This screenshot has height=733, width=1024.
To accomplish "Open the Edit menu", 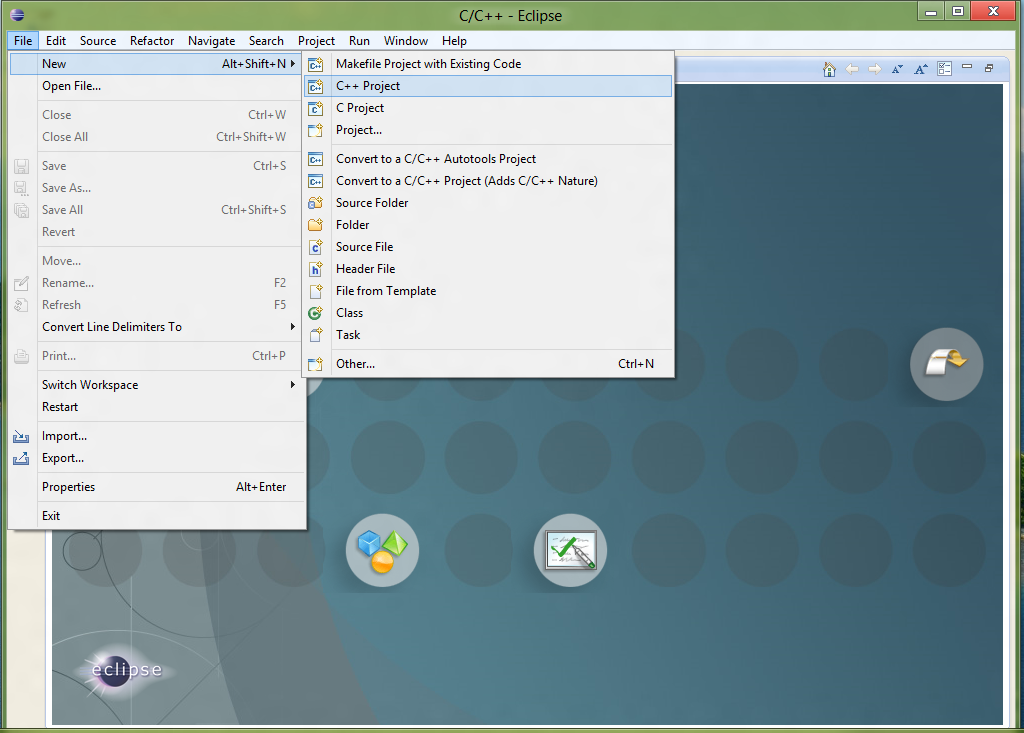I will pos(56,41).
